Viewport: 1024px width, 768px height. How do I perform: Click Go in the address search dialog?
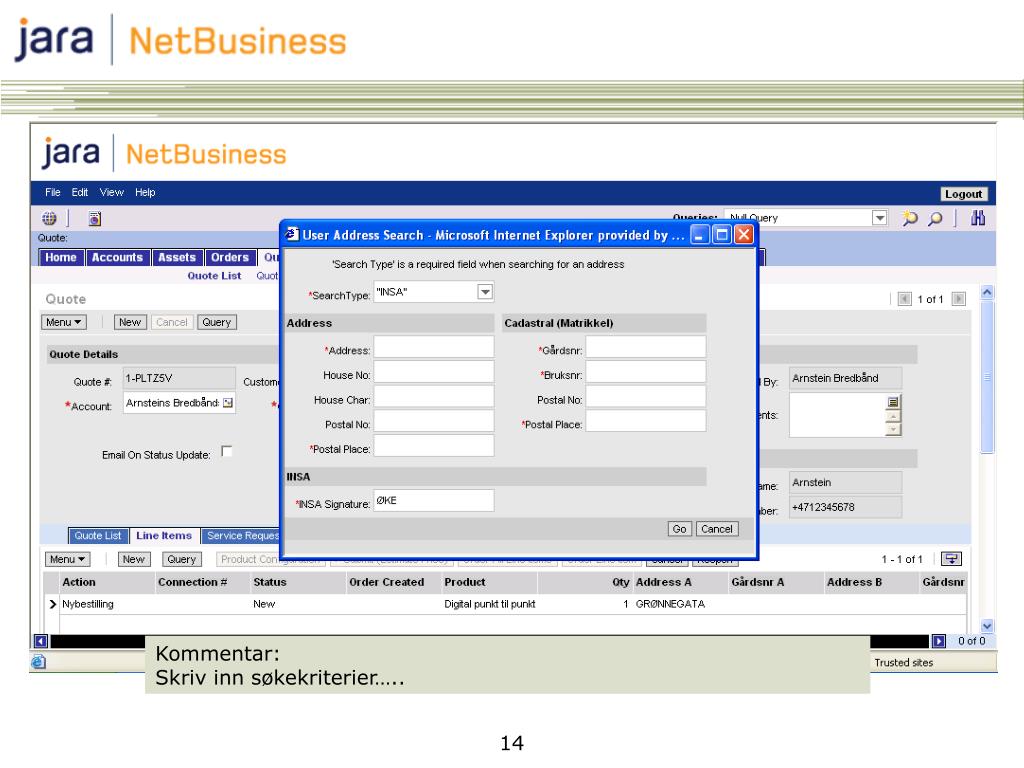(x=679, y=529)
